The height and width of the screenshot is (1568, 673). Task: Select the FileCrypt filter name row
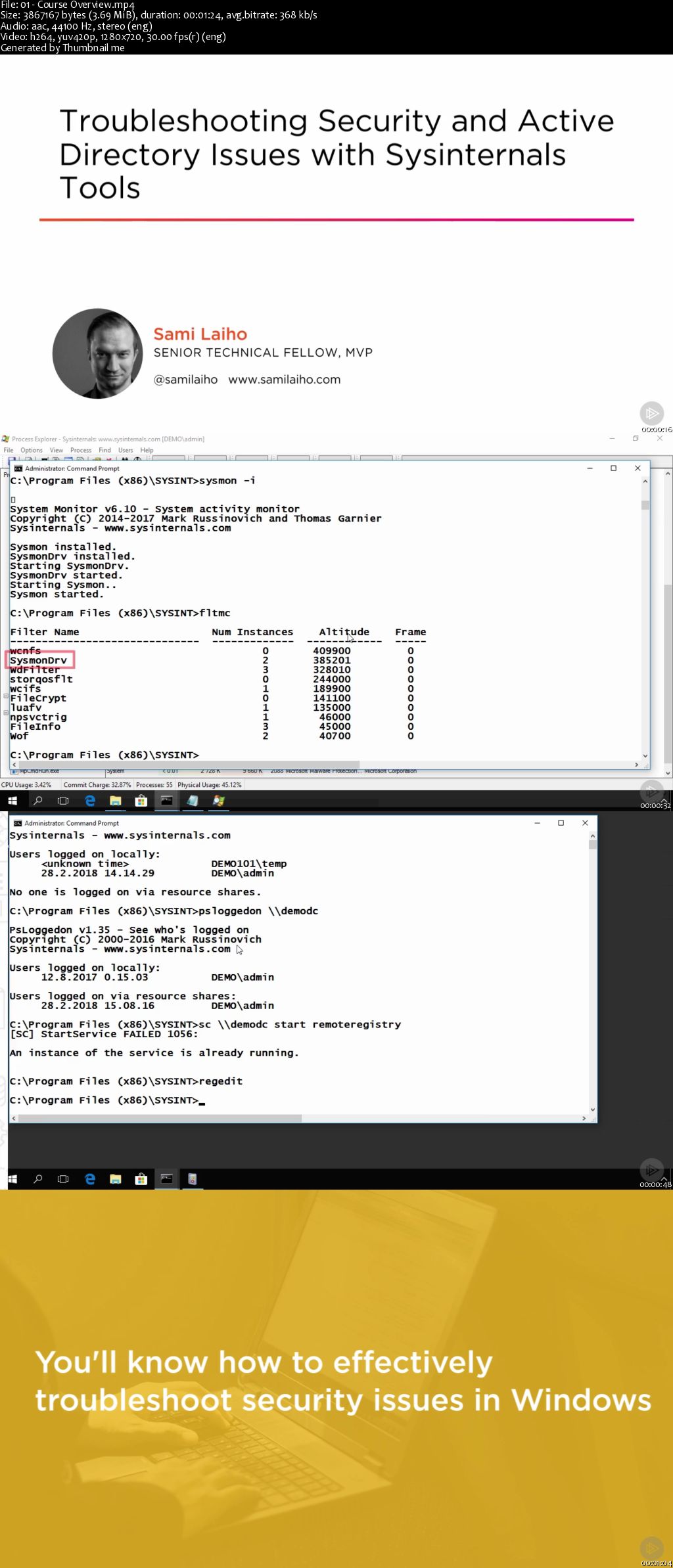click(38, 698)
